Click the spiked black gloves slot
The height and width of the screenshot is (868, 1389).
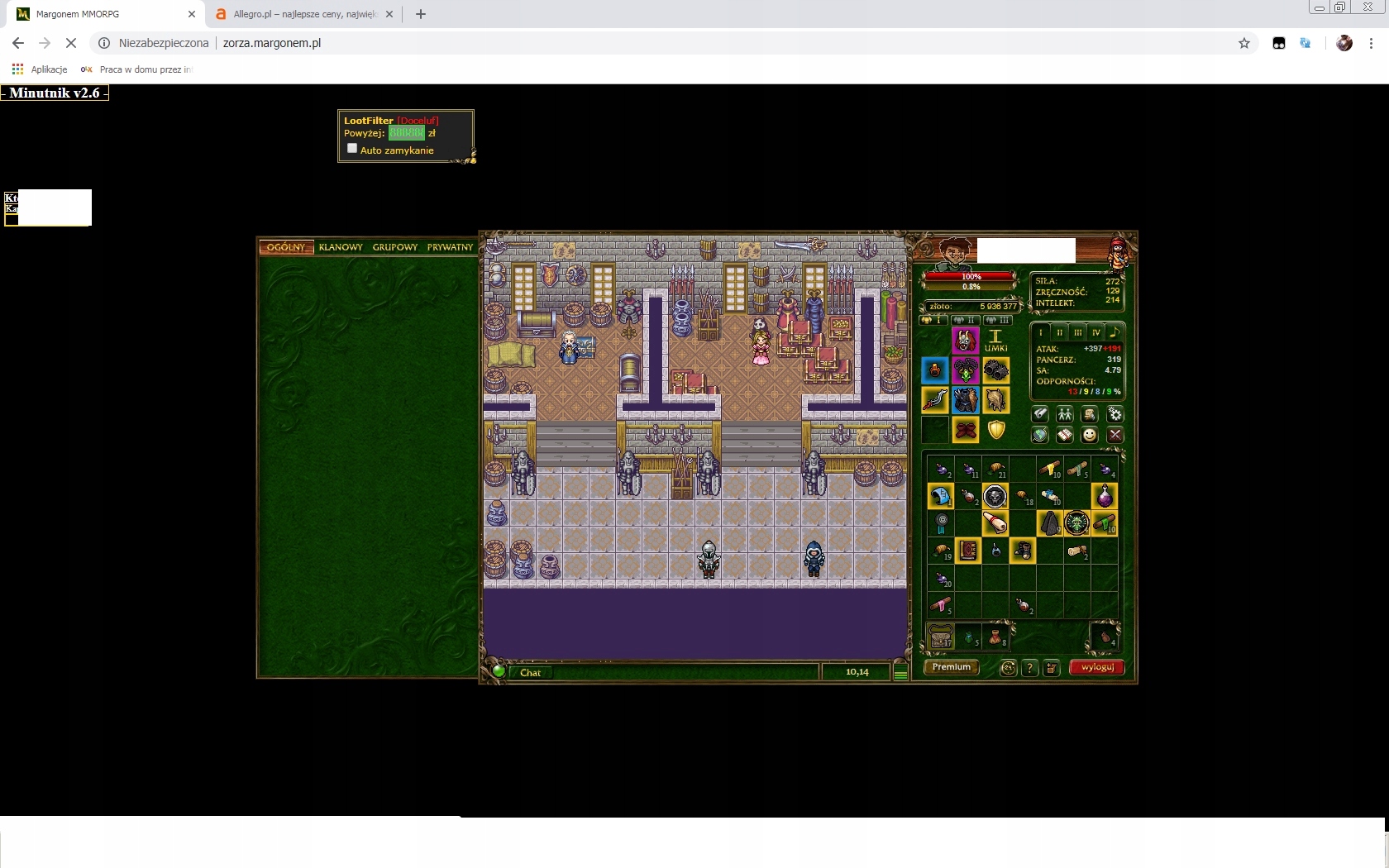click(995, 370)
